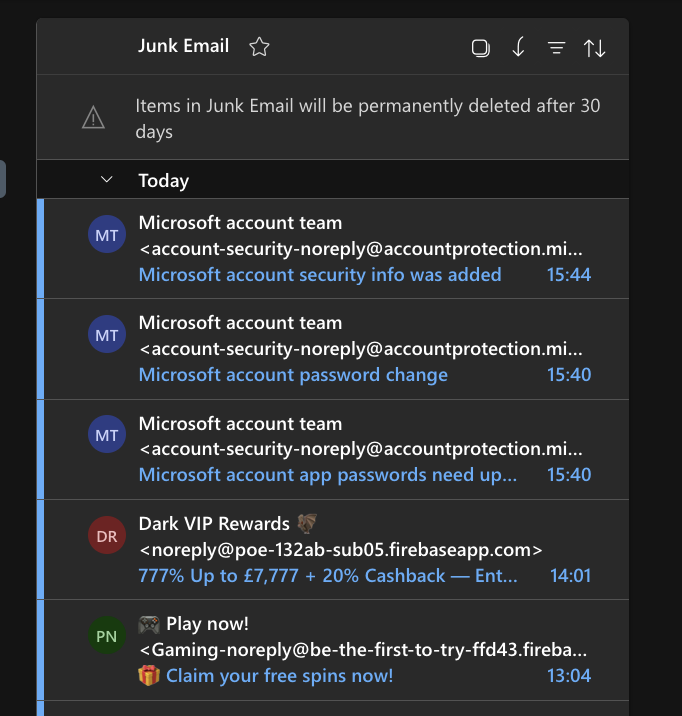Click the select-all messages icon
This screenshot has height=716, width=682.
(480, 48)
